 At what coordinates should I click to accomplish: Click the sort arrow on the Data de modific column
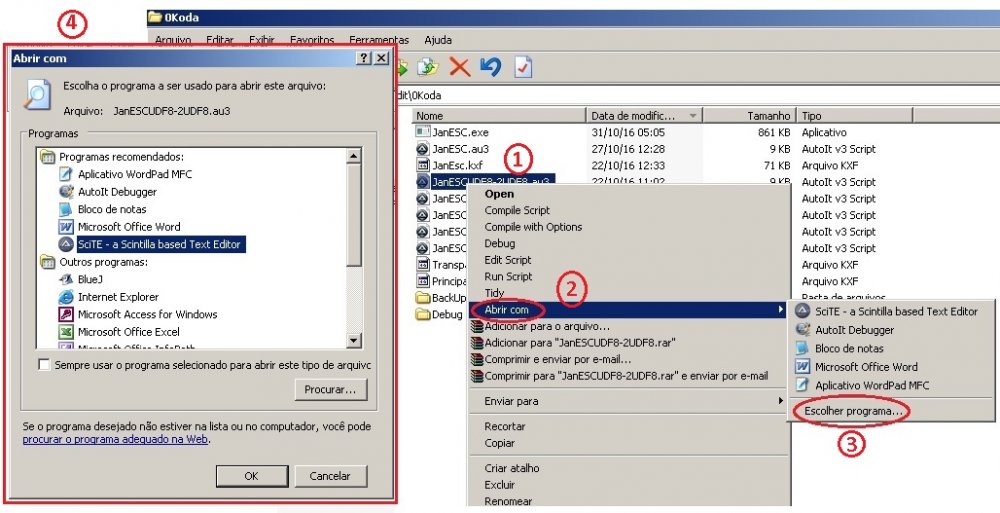[x=693, y=116]
